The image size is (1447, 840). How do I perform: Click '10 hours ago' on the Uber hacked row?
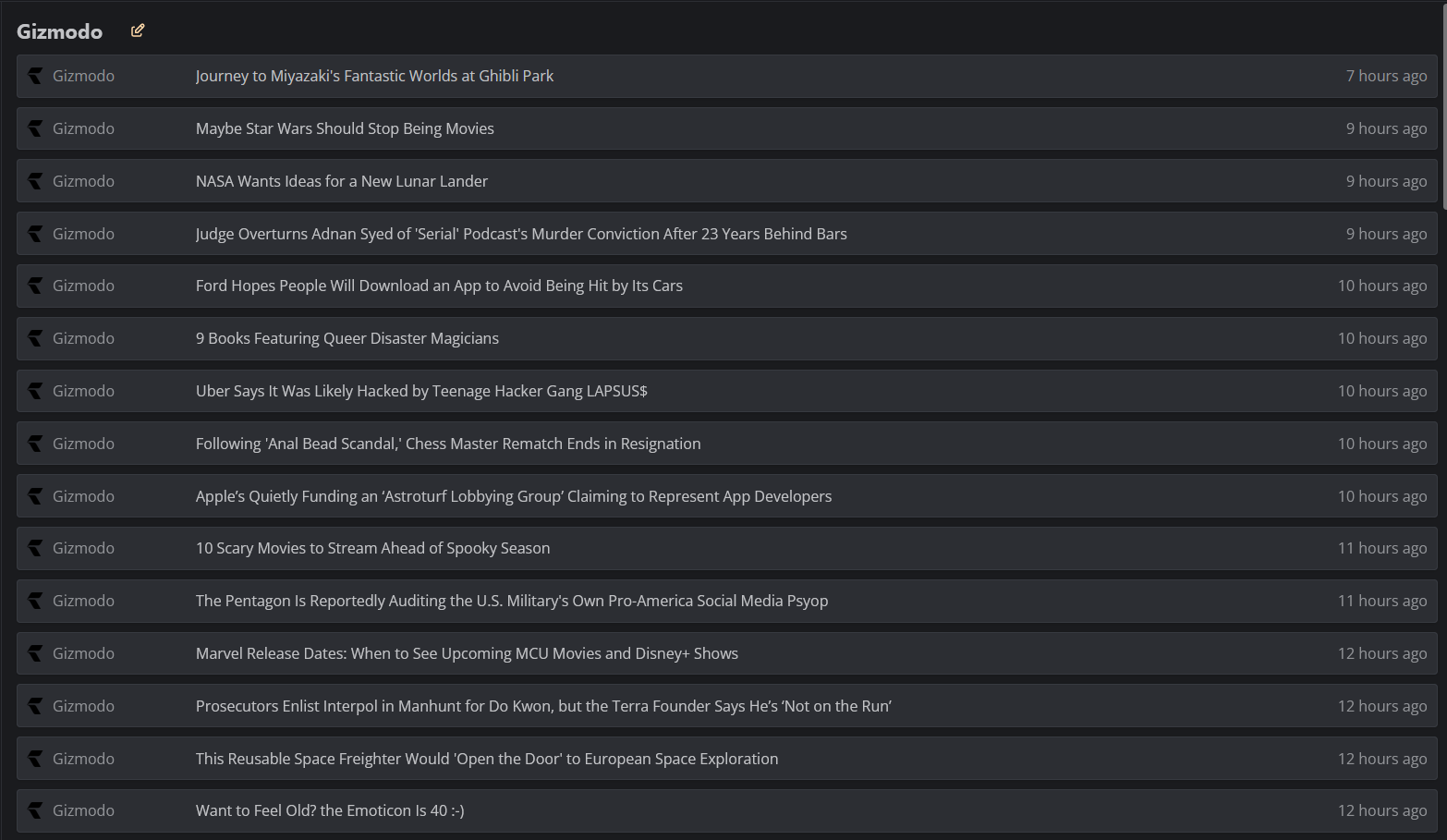tap(1382, 391)
